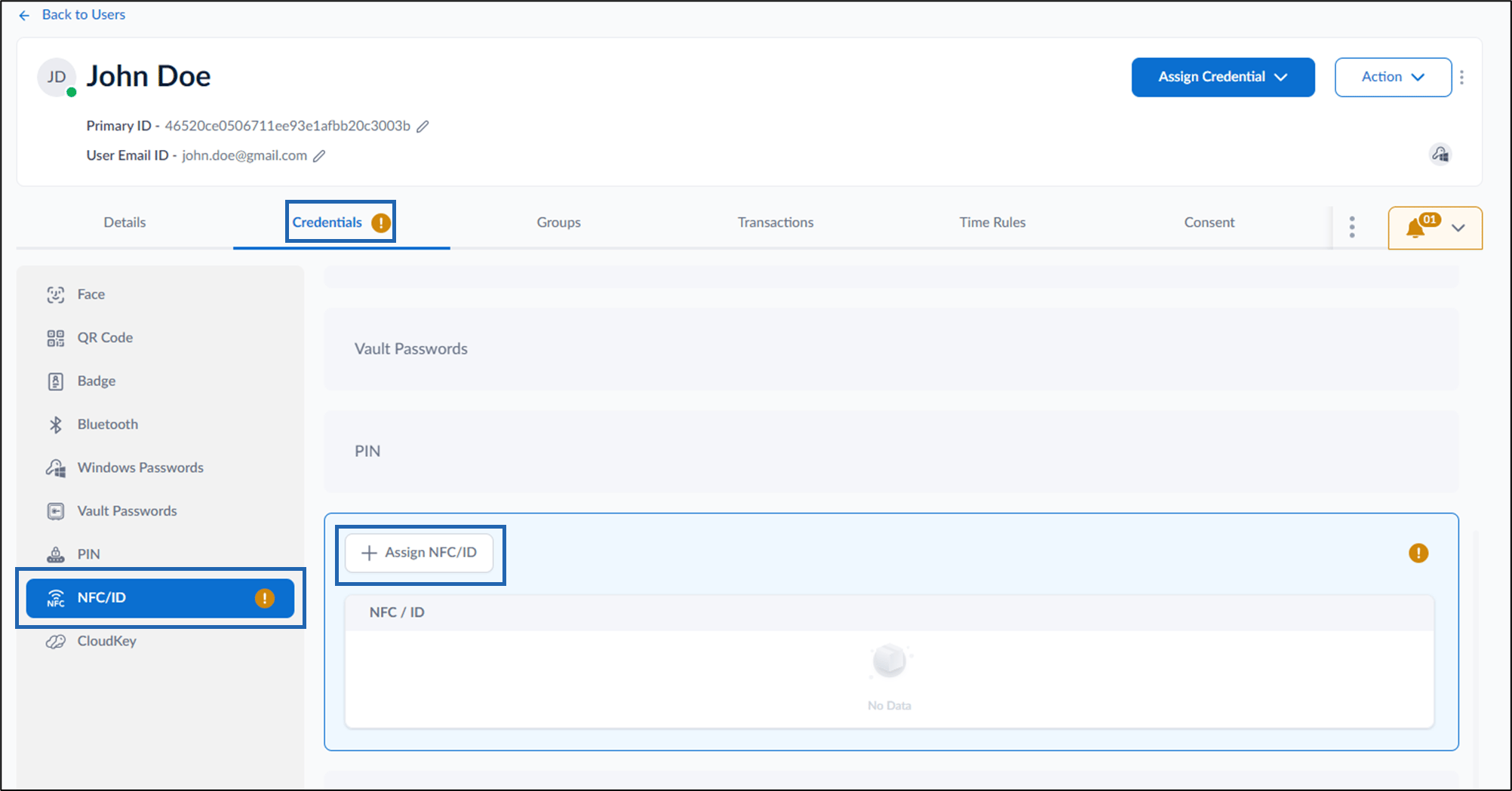Click the No Data placeholder text
1512x791 pixels.
890,706
